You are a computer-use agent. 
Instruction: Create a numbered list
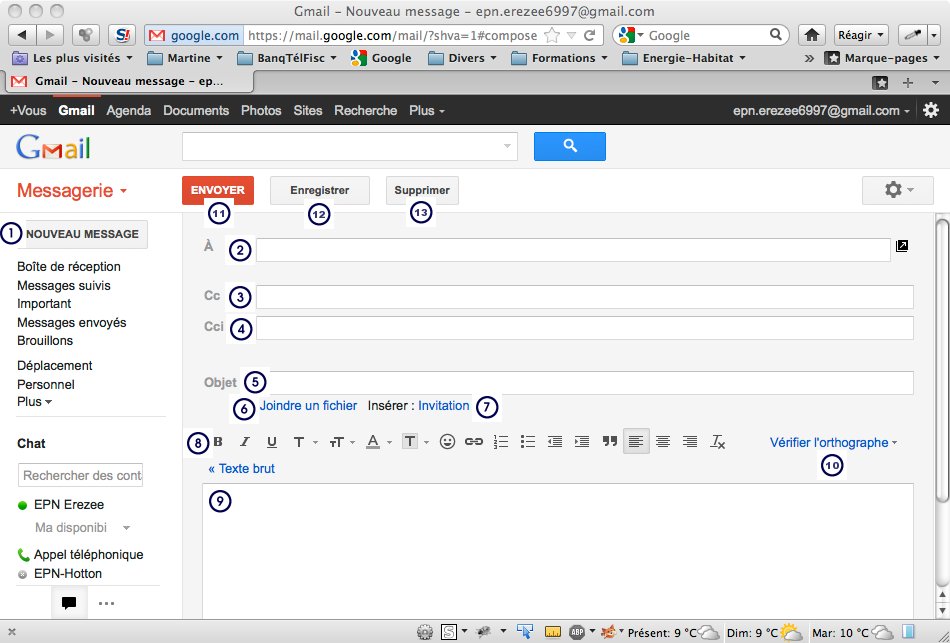point(501,441)
